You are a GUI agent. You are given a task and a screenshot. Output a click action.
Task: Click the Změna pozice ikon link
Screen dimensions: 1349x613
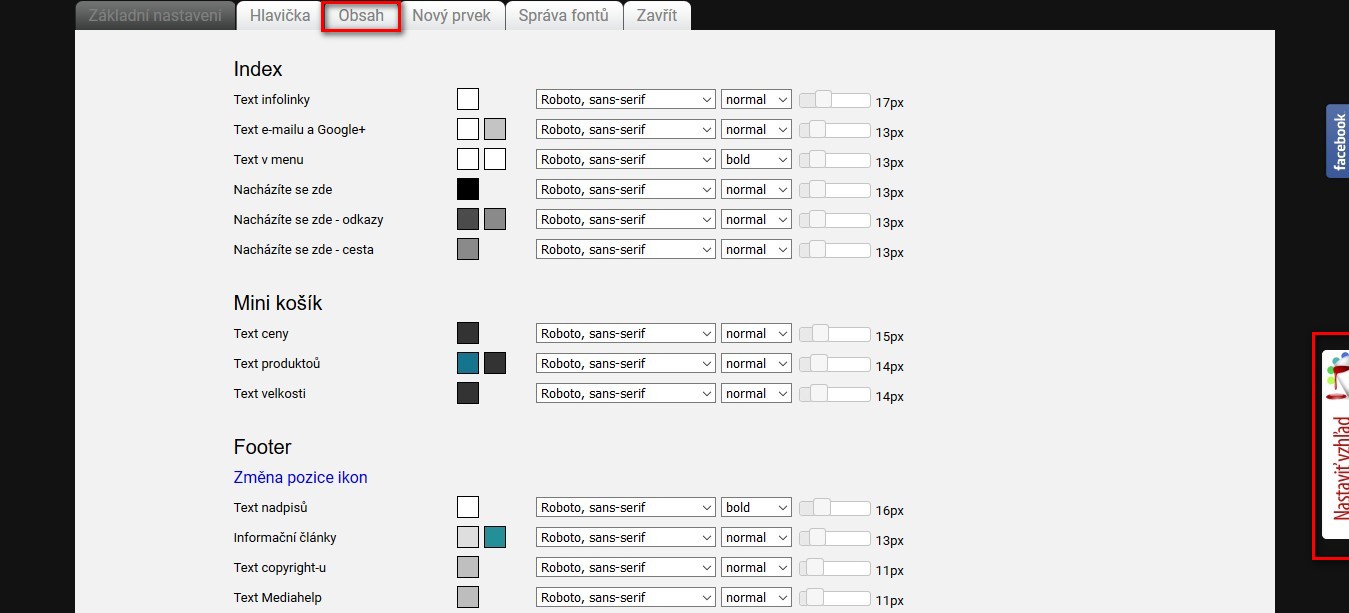click(300, 478)
